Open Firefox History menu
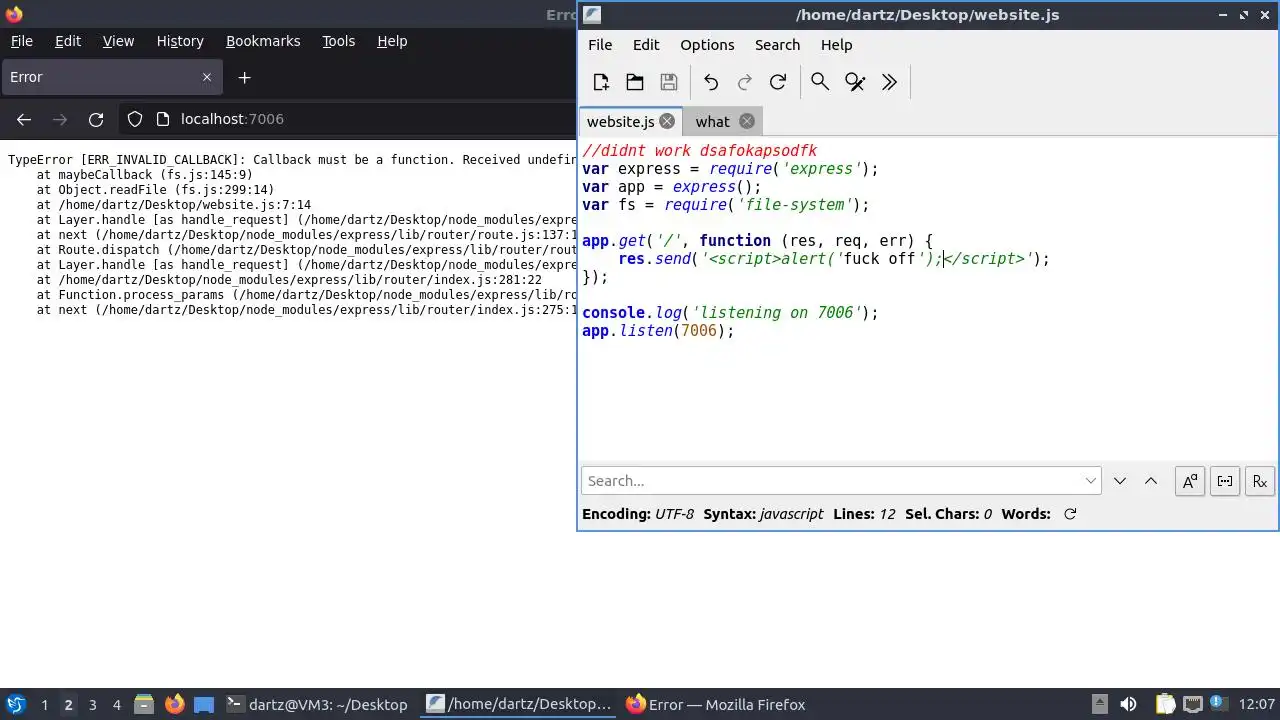The width and height of the screenshot is (1280, 720). click(180, 41)
